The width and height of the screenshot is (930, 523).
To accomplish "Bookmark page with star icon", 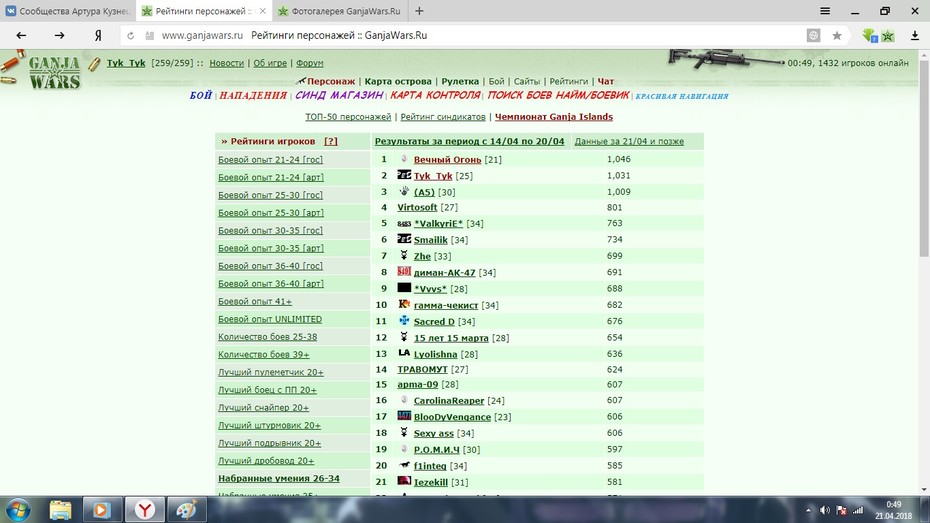I will tap(837, 36).
